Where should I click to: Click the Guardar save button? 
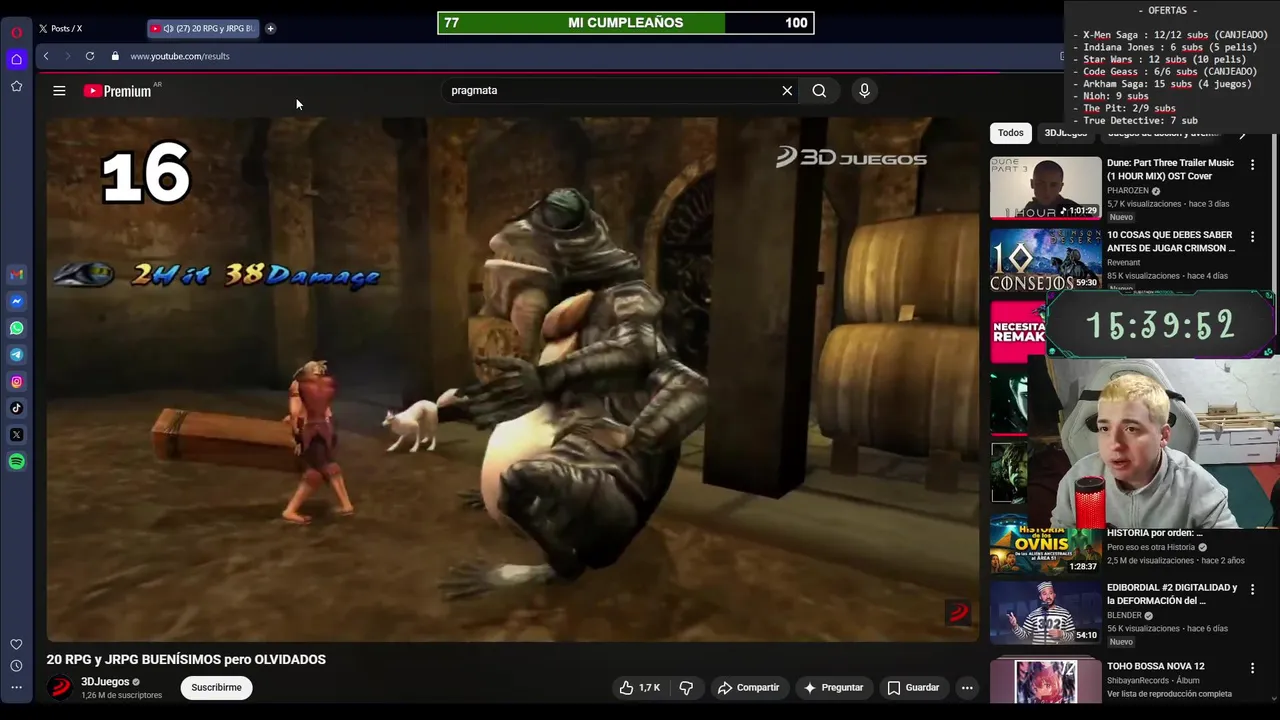[913, 687]
